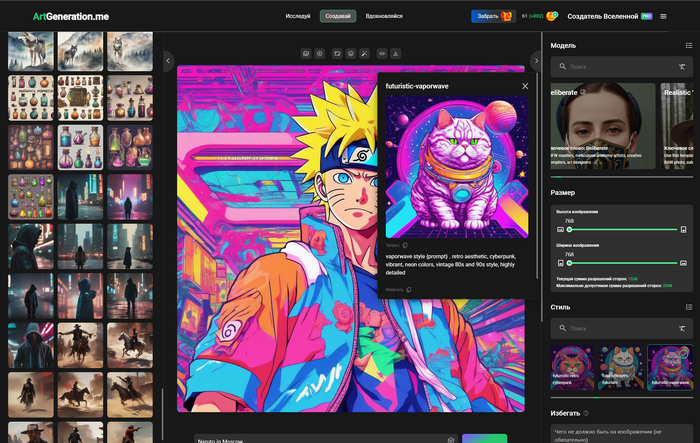The image size is (700, 443).
Task: Select the futuristic-retro cyberpunk style
Action: [572, 367]
